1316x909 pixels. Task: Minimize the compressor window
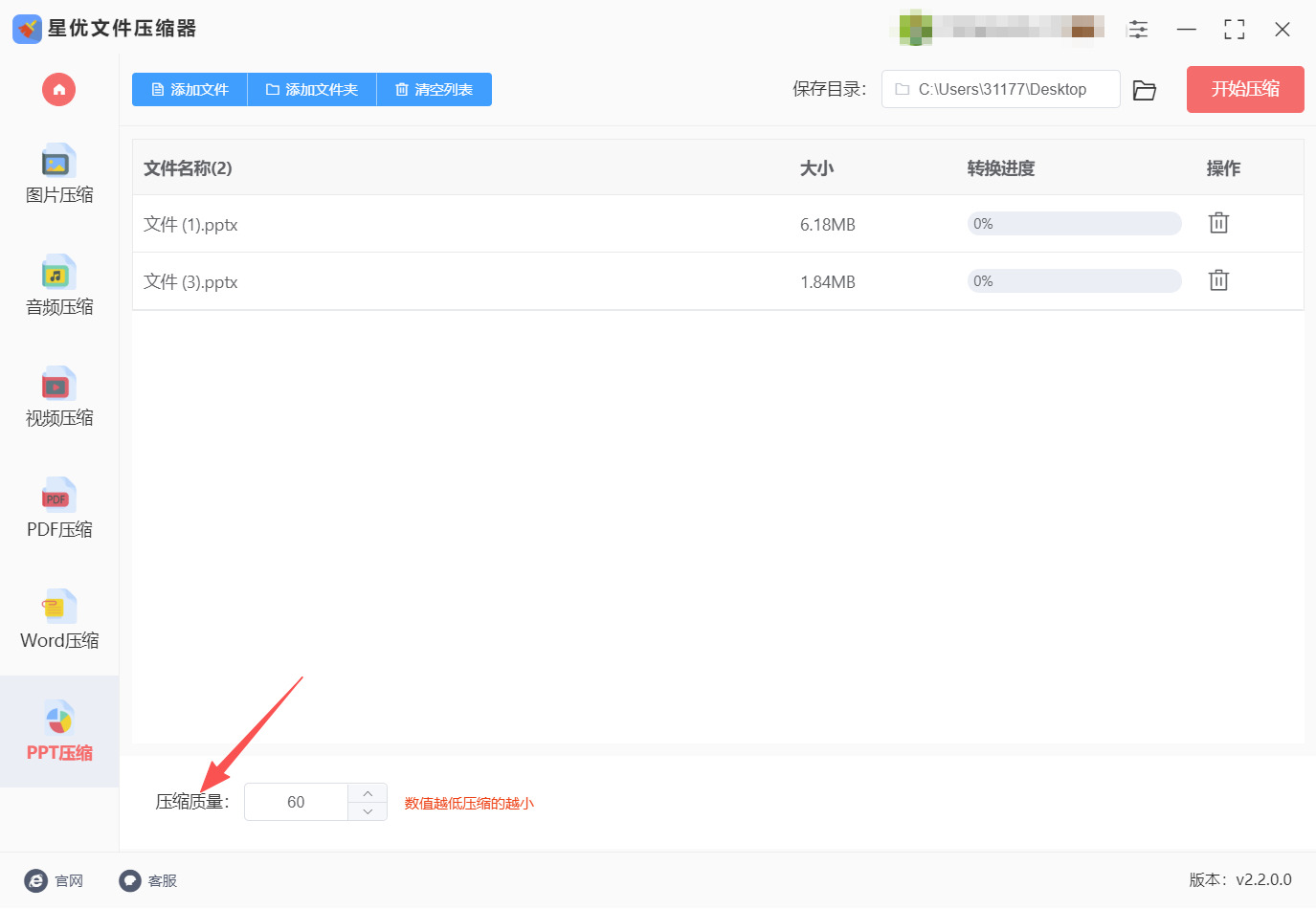click(1187, 30)
